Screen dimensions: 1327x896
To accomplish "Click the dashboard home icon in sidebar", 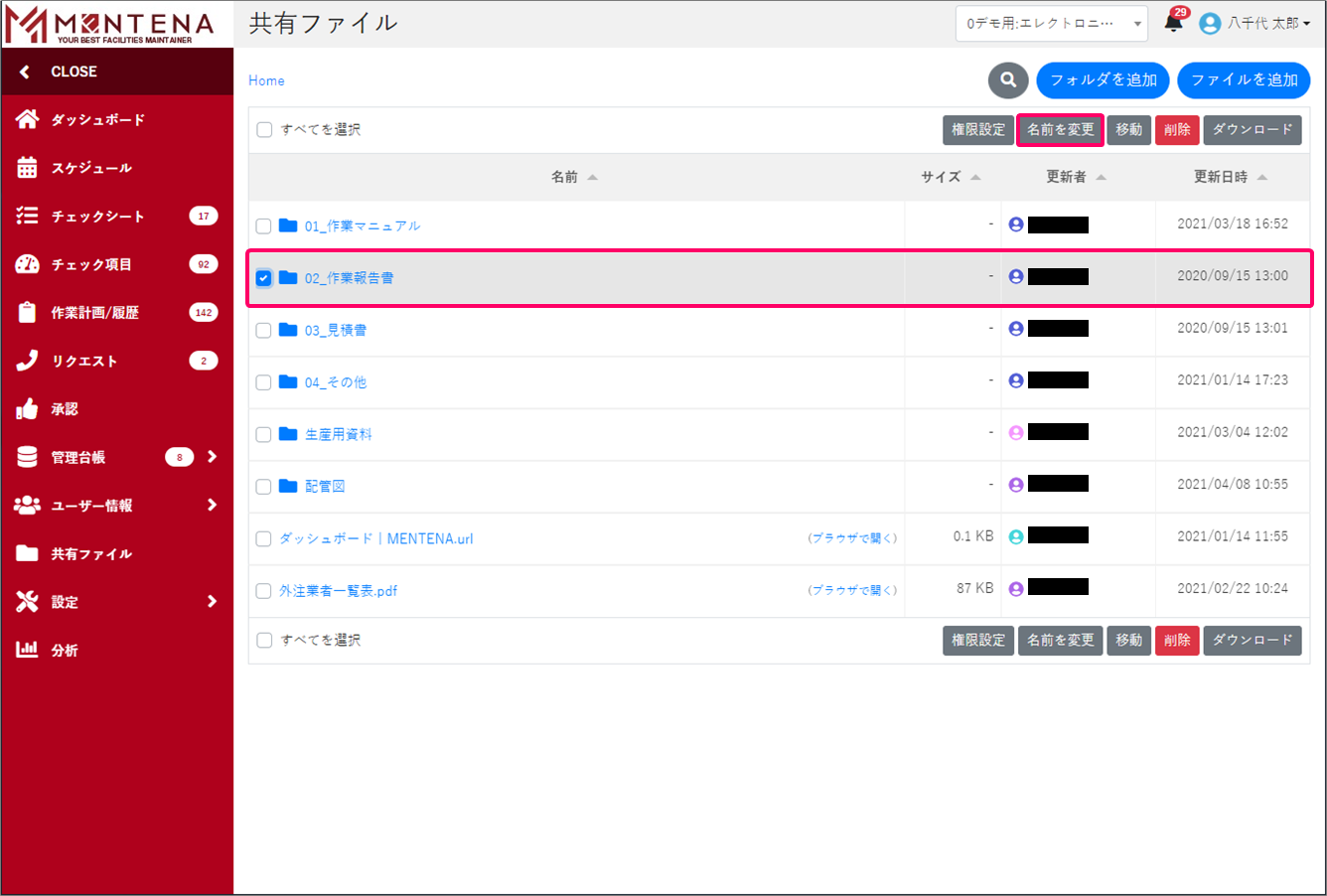I will point(27,119).
